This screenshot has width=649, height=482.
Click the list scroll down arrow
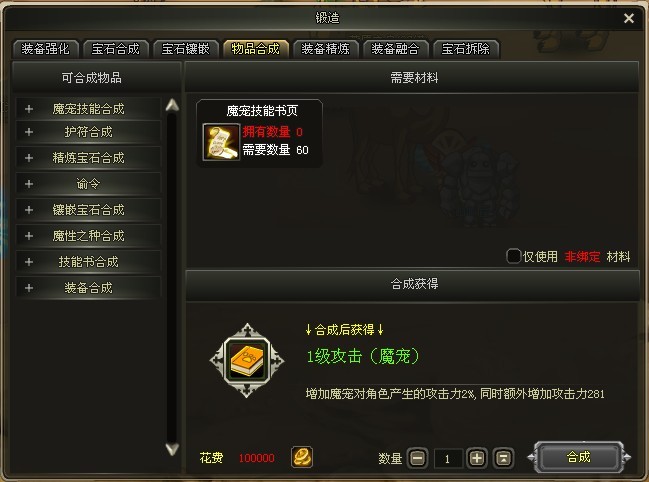click(x=172, y=448)
